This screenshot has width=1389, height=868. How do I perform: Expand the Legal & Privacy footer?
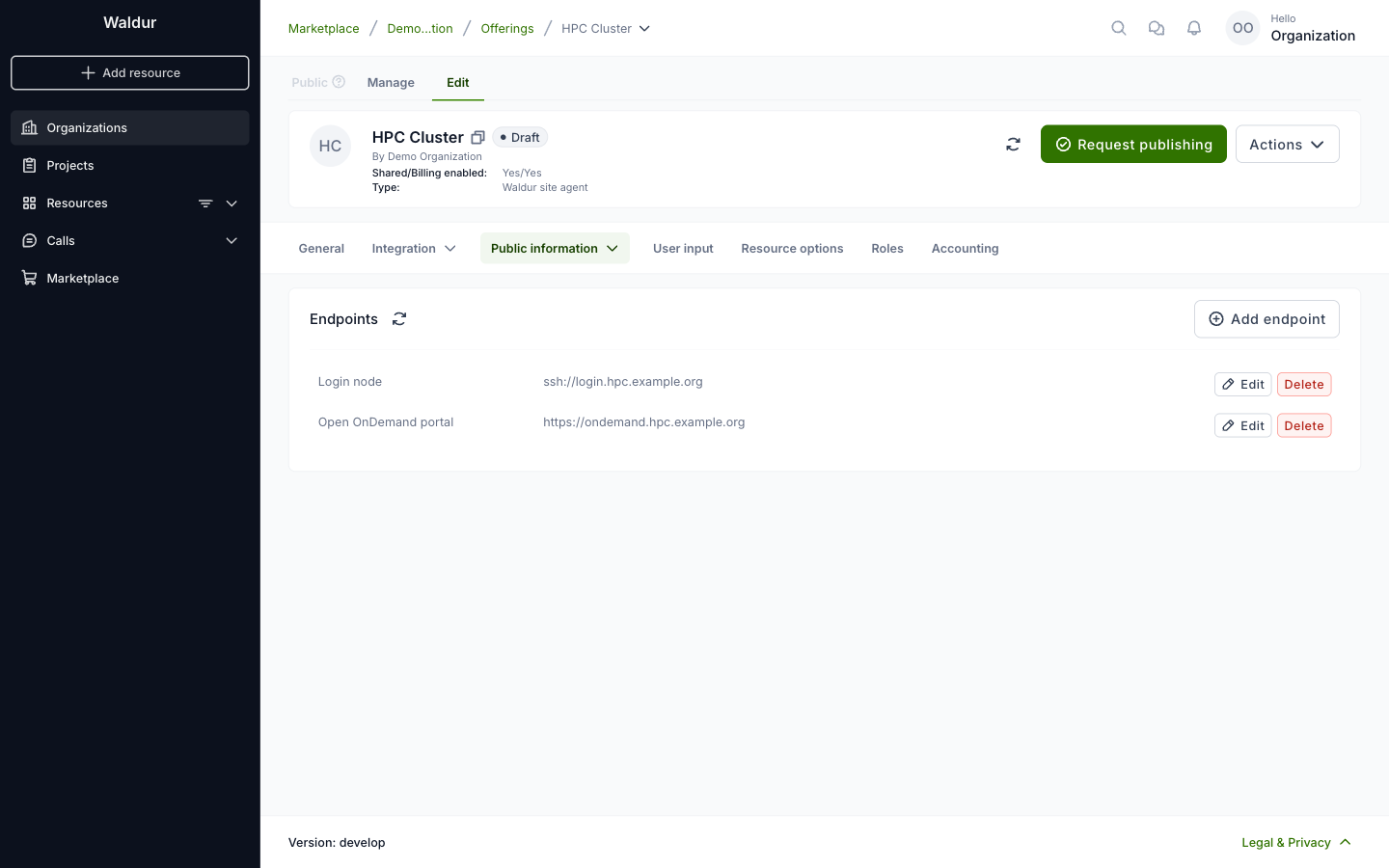pyautogui.click(x=1296, y=843)
